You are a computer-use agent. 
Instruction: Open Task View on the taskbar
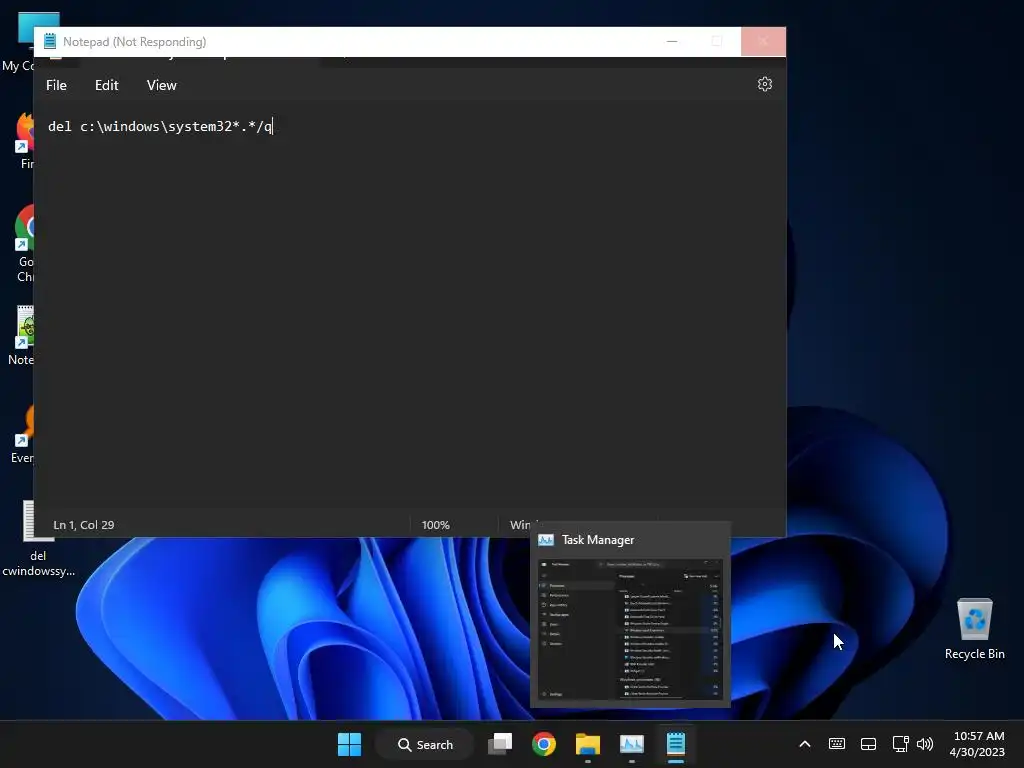coord(500,744)
